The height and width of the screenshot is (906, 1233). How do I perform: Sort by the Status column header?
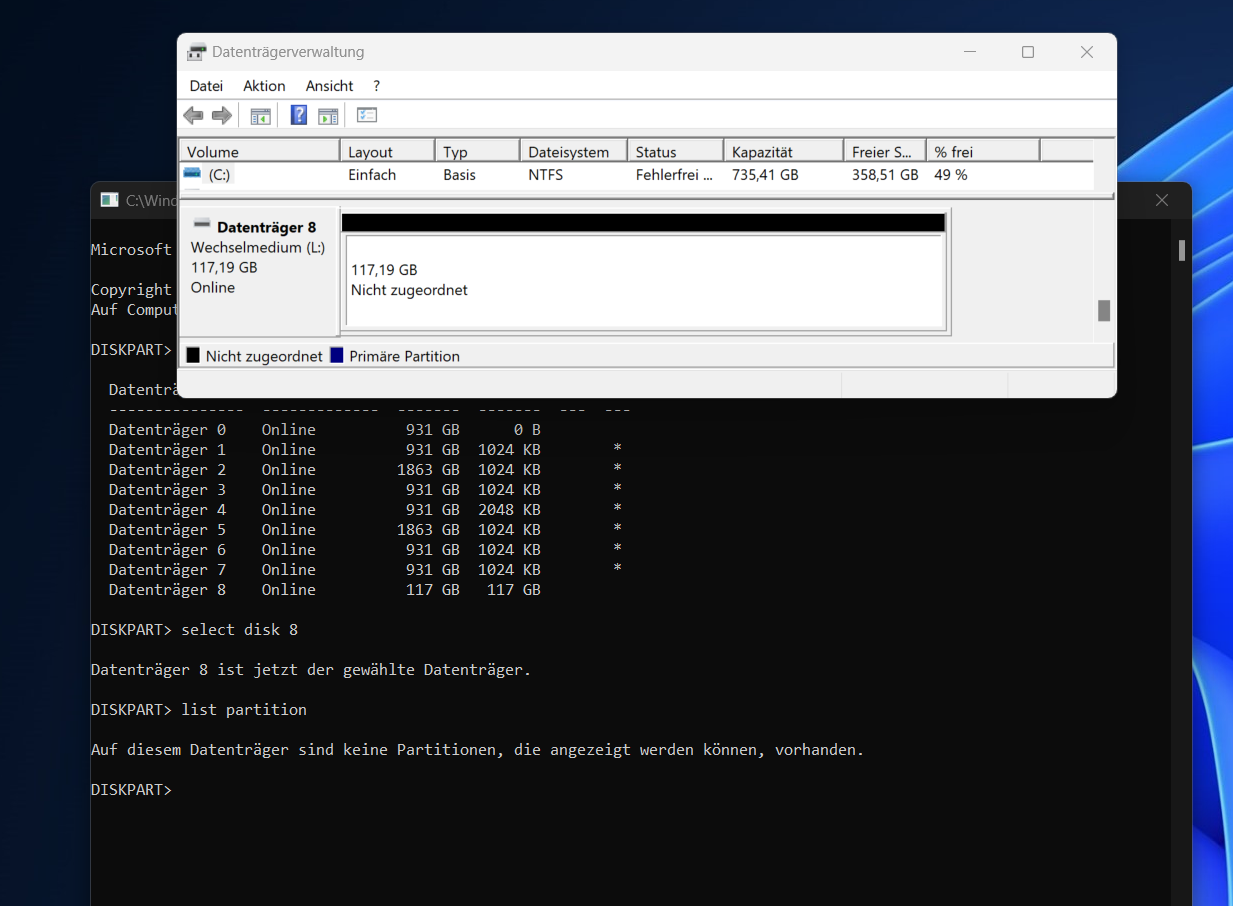pos(676,152)
